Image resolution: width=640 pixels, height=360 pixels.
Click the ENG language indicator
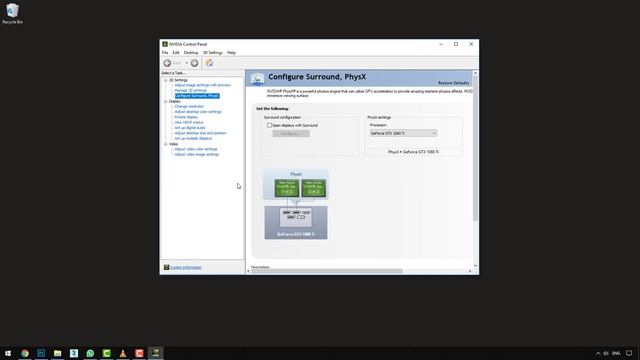coord(616,353)
